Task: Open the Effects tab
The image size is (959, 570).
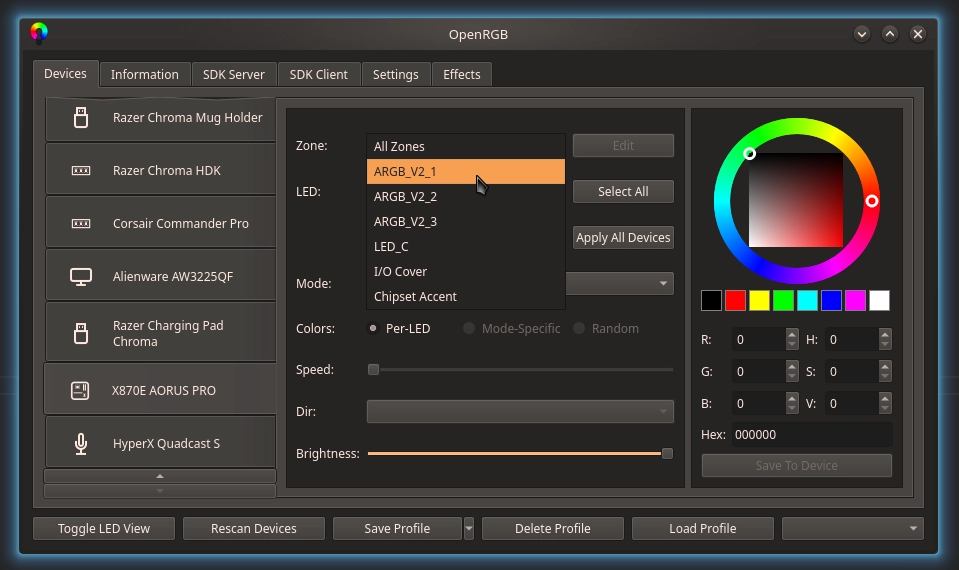Action: pos(462,75)
